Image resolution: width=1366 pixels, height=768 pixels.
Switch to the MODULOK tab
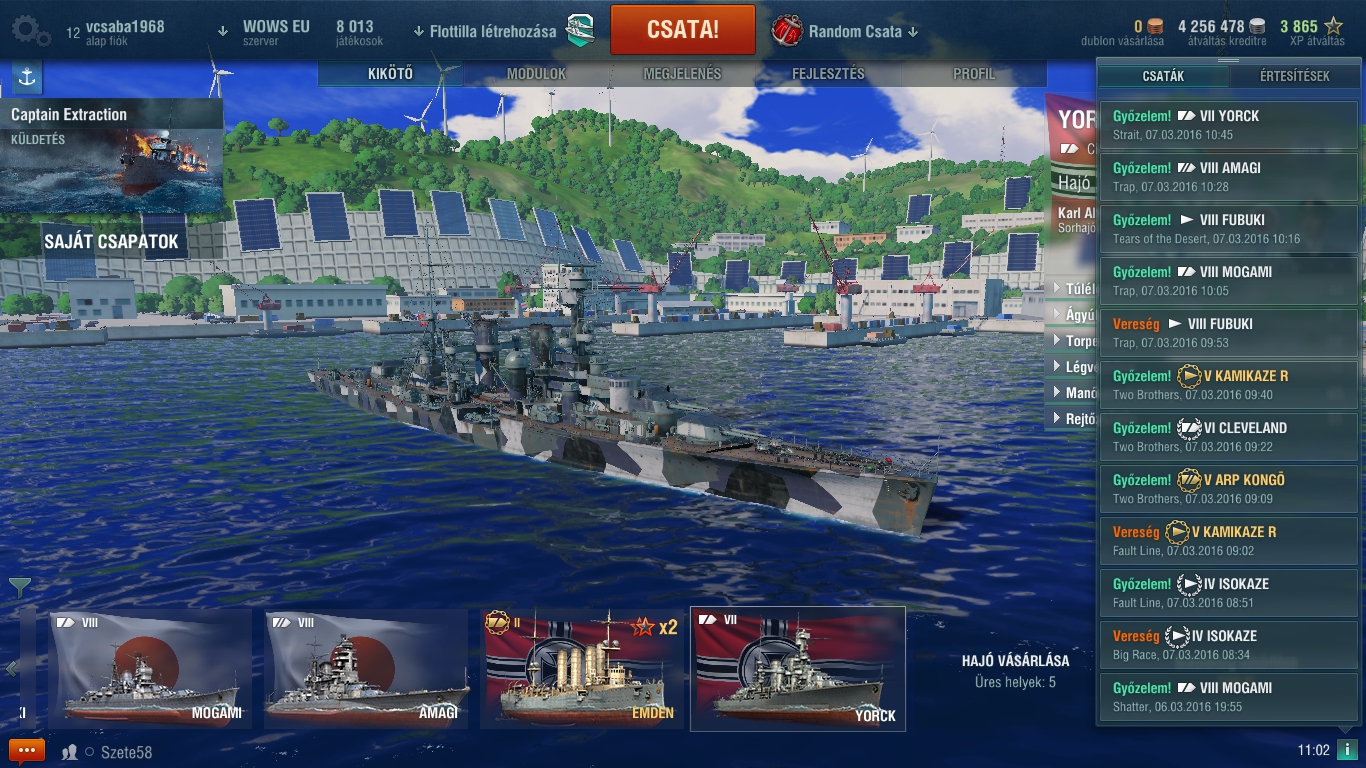pos(536,74)
